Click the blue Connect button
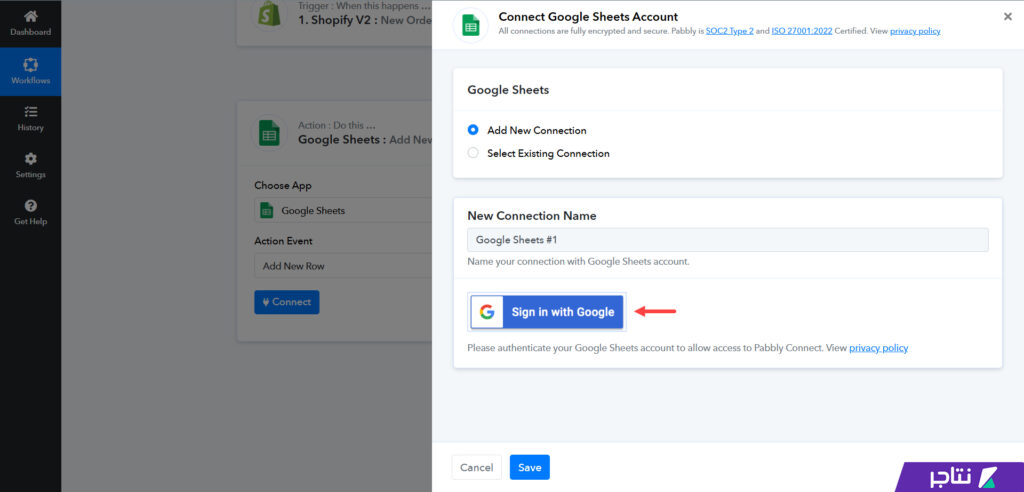1024x492 pixels. point(287,302)
